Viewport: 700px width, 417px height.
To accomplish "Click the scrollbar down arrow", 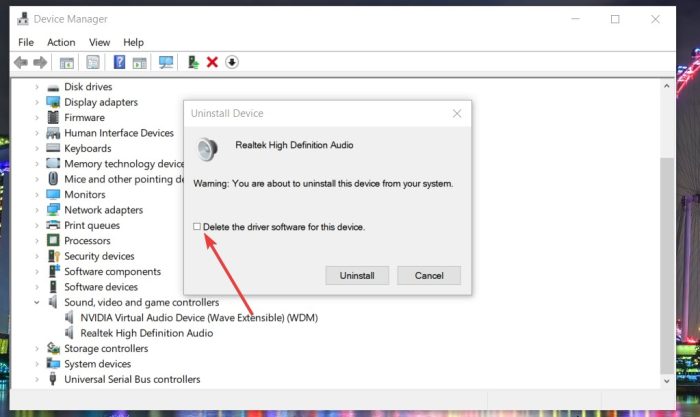I will [x=667, y=381].
